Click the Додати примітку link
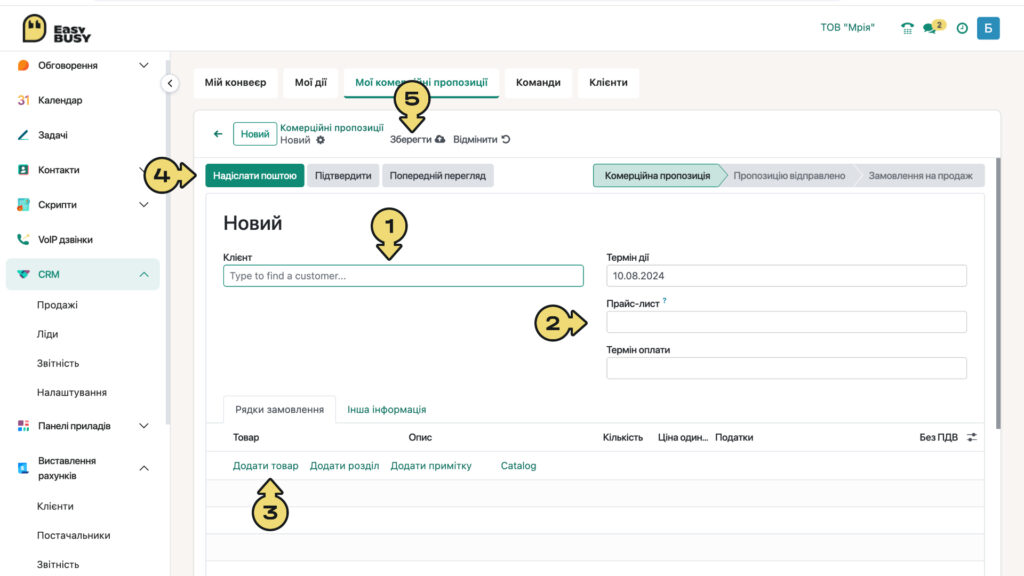This screenshot has width=1024, height=576. pyautogui.click(x=431, y=466)
